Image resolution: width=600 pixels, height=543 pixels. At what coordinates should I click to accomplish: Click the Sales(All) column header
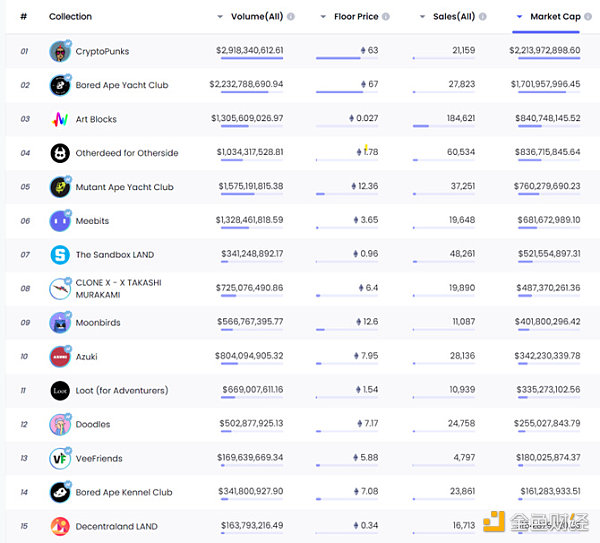pos(454,17)
